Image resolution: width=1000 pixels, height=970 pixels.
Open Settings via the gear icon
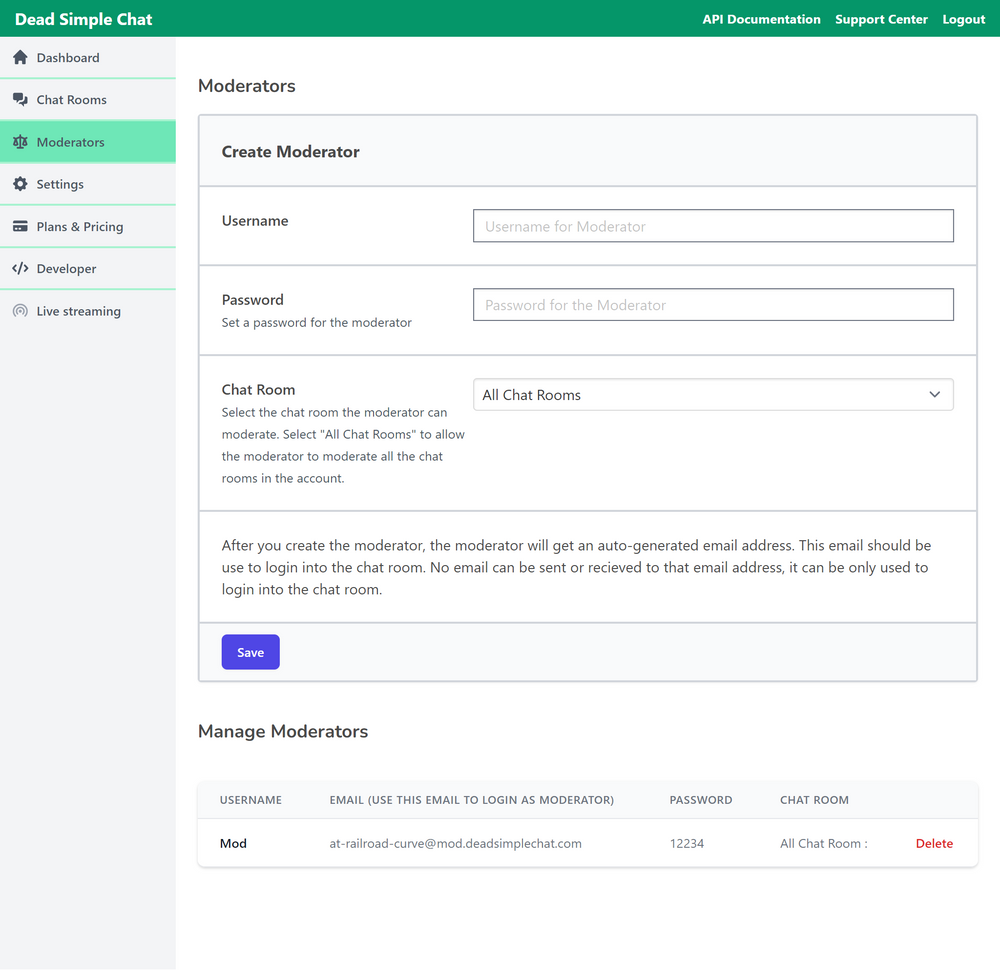coord(20,183)
